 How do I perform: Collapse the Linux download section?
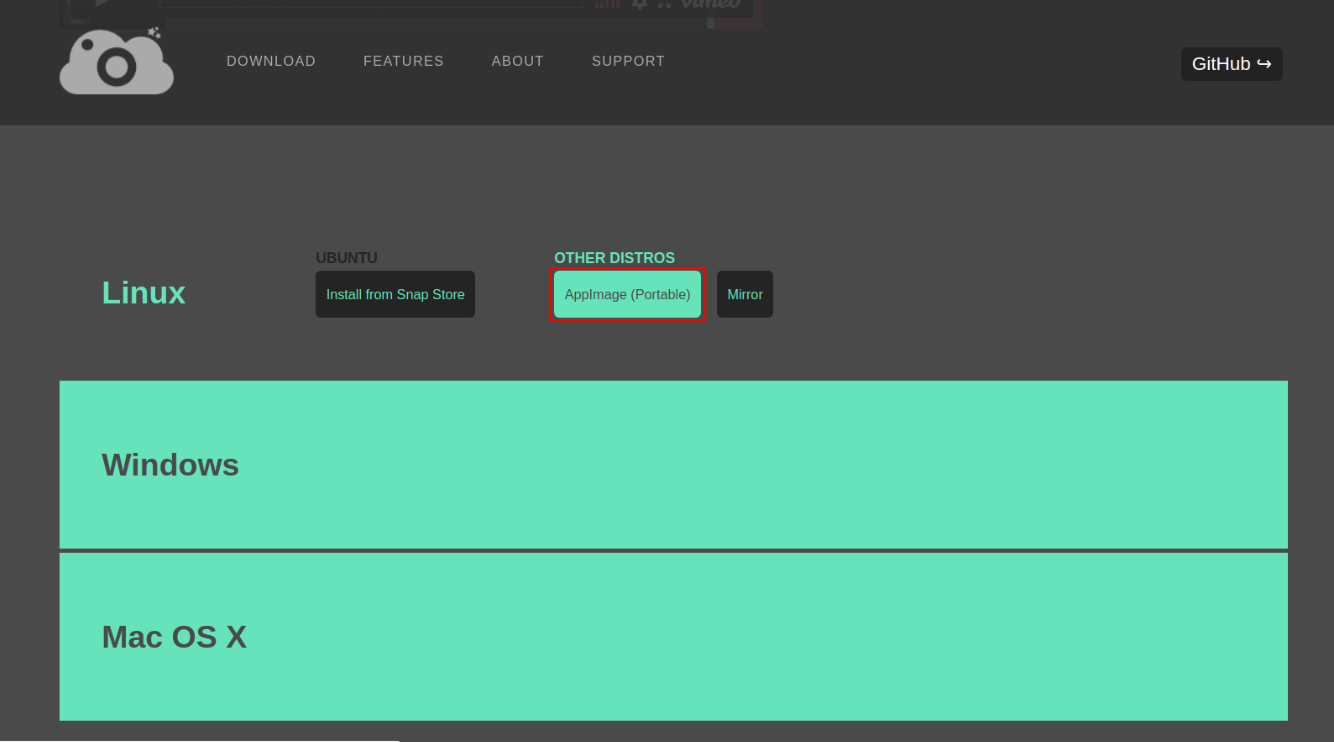[143, 292]
